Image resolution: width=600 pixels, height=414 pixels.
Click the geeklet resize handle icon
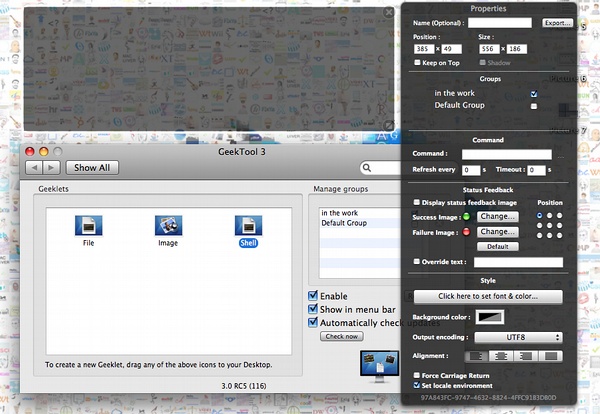coord(388,126)
